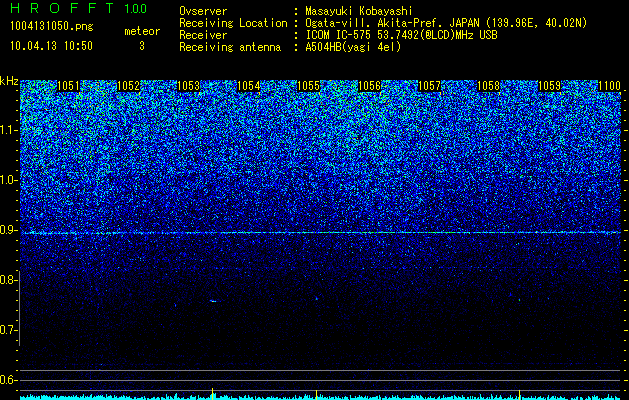
Task: Click the 1059 time marker
Action: coord(549,86)
